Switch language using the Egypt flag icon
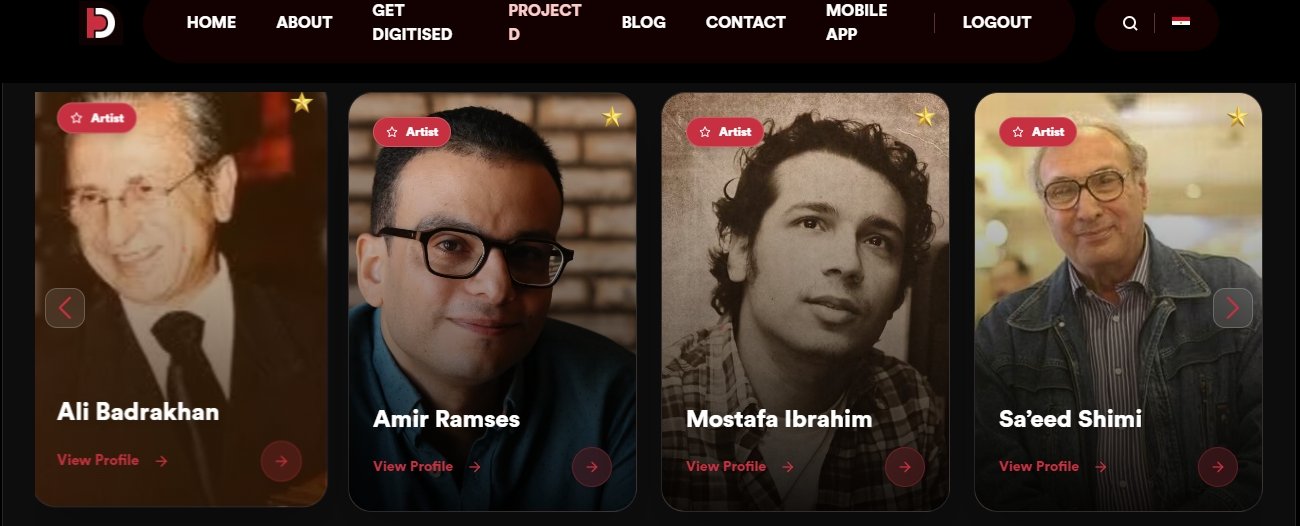The image size is (1300, 526). tap(1181, 21)
